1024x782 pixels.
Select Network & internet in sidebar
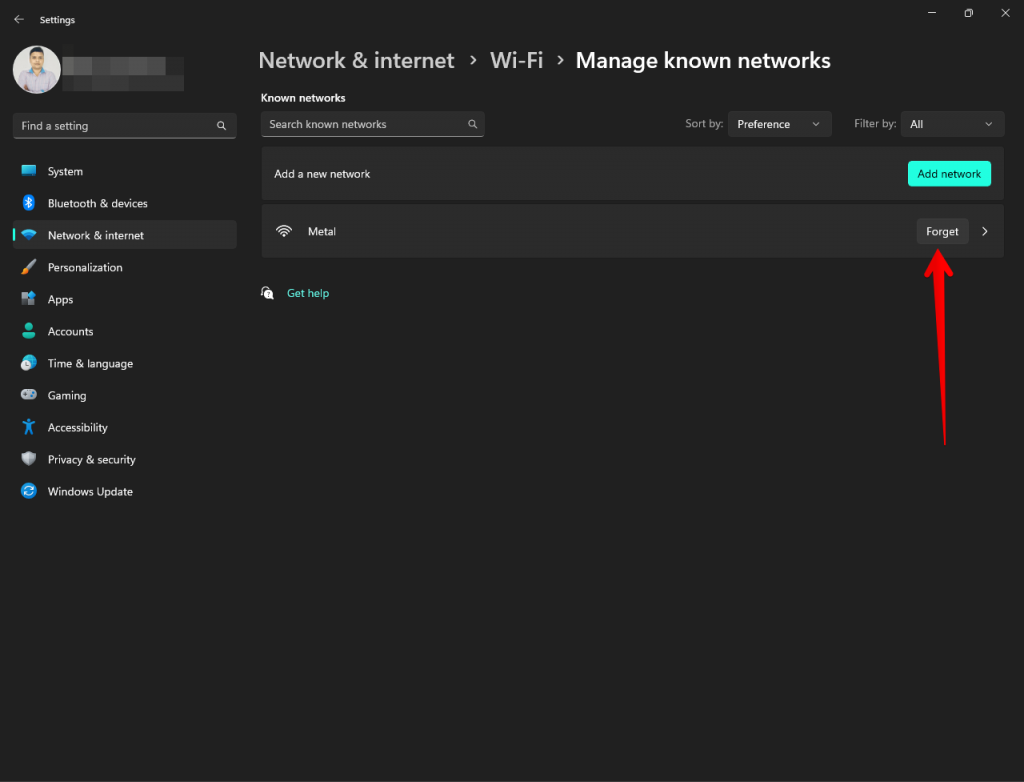[x=125, y=235]
